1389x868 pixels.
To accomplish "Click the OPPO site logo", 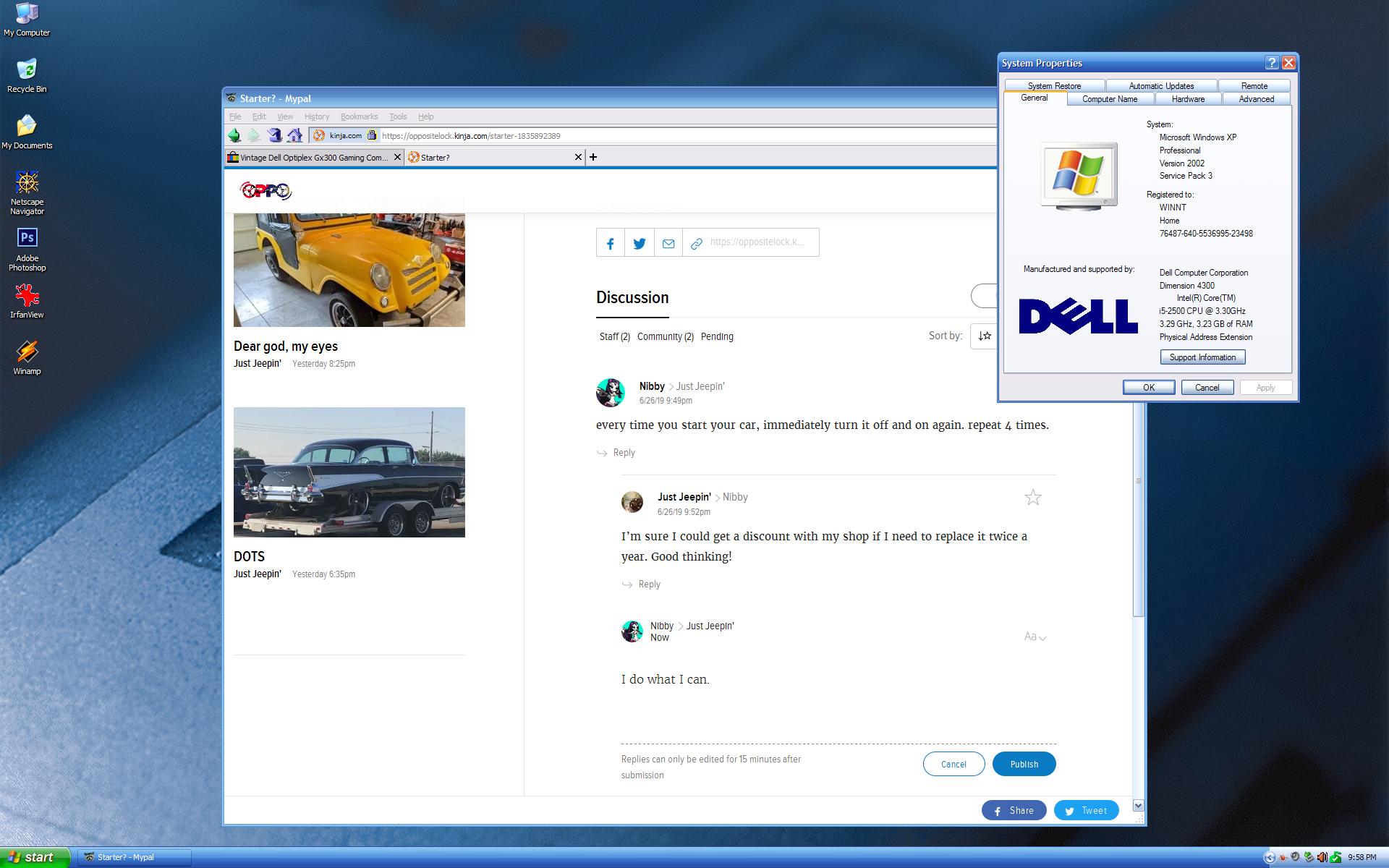I will coord(266,190).
